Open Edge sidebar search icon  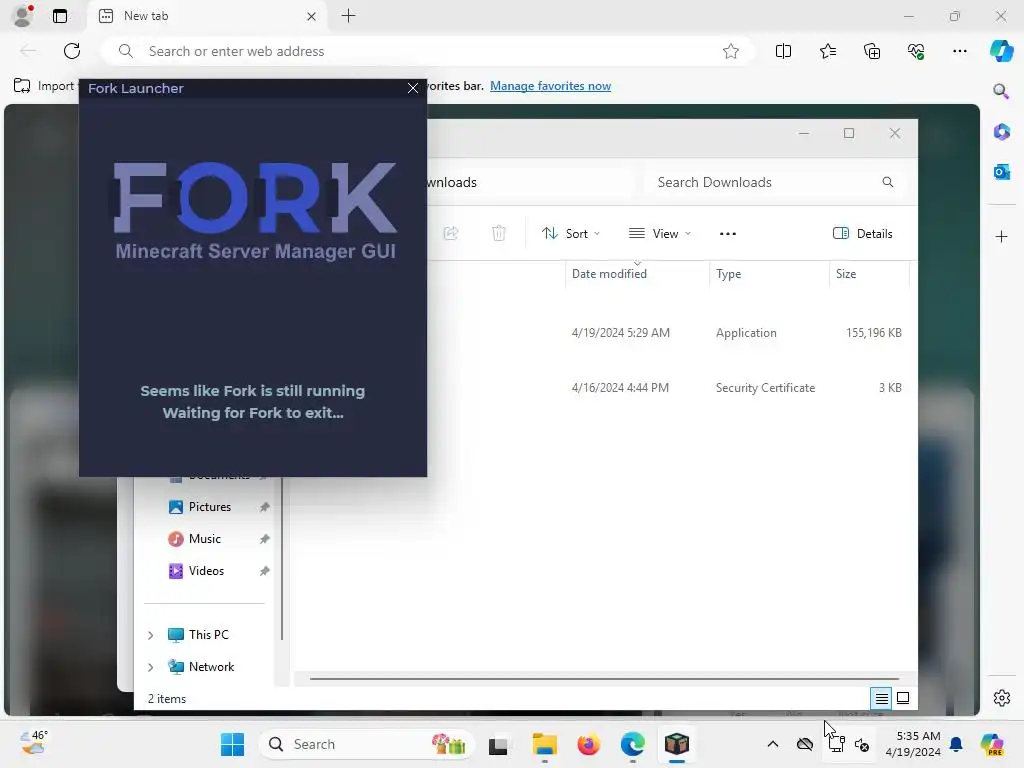[1001, 91]
